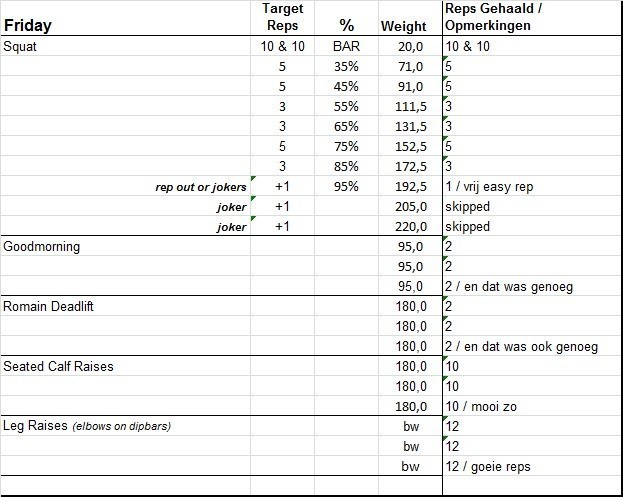Click the 35% cell
The height and width of the screenshot is (497, 623).
coord(346,66)
